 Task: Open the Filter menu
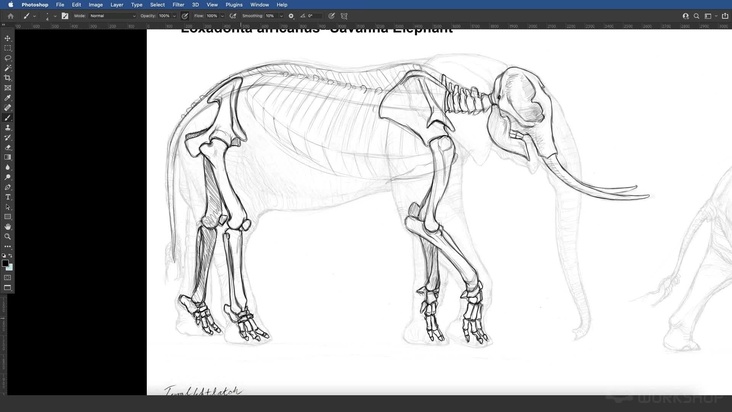coord(178,5)
